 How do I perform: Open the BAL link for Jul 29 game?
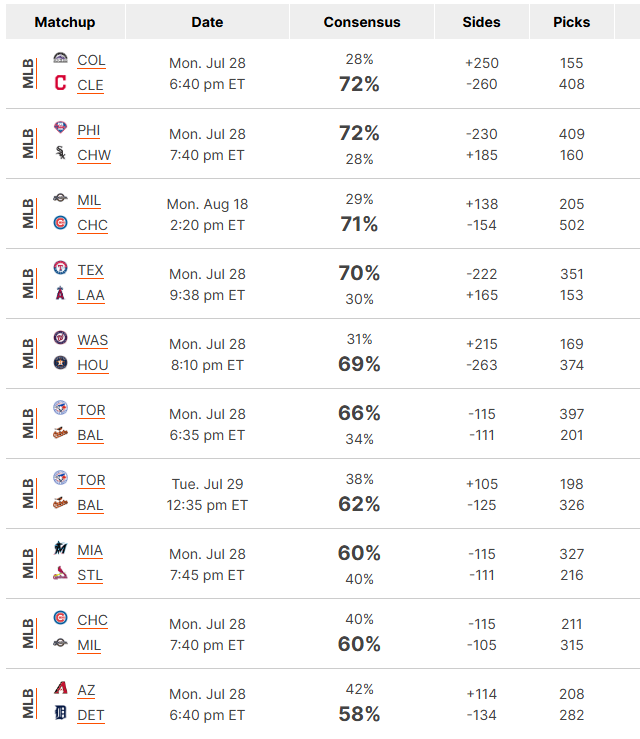click(x=90, y=505)
